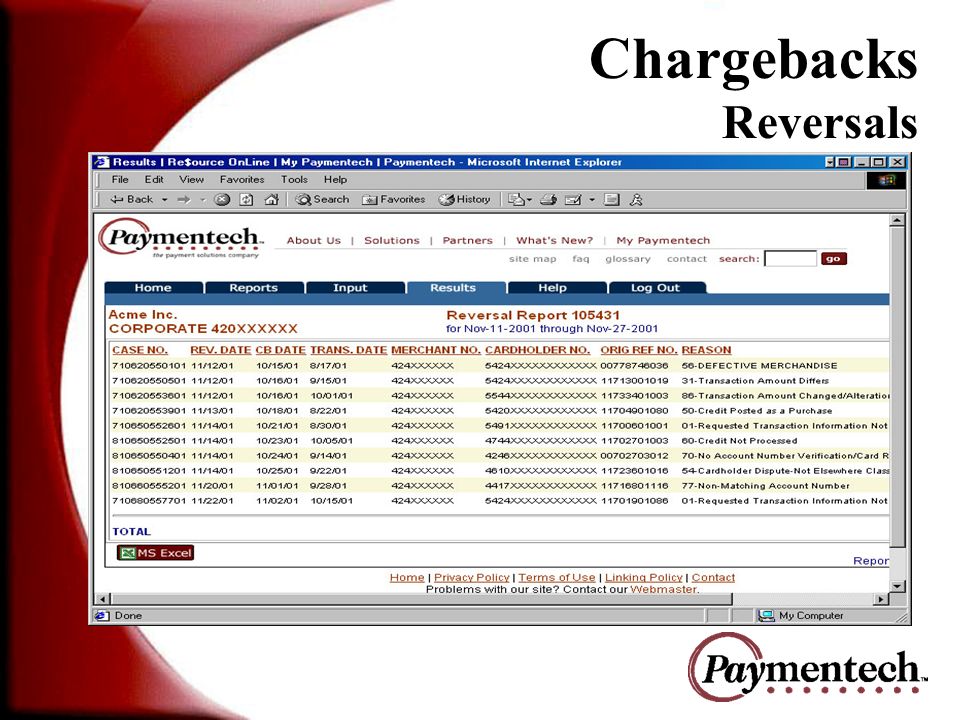Click the Mail toolbar icon

pyautogui.click(x=516, y=200)
